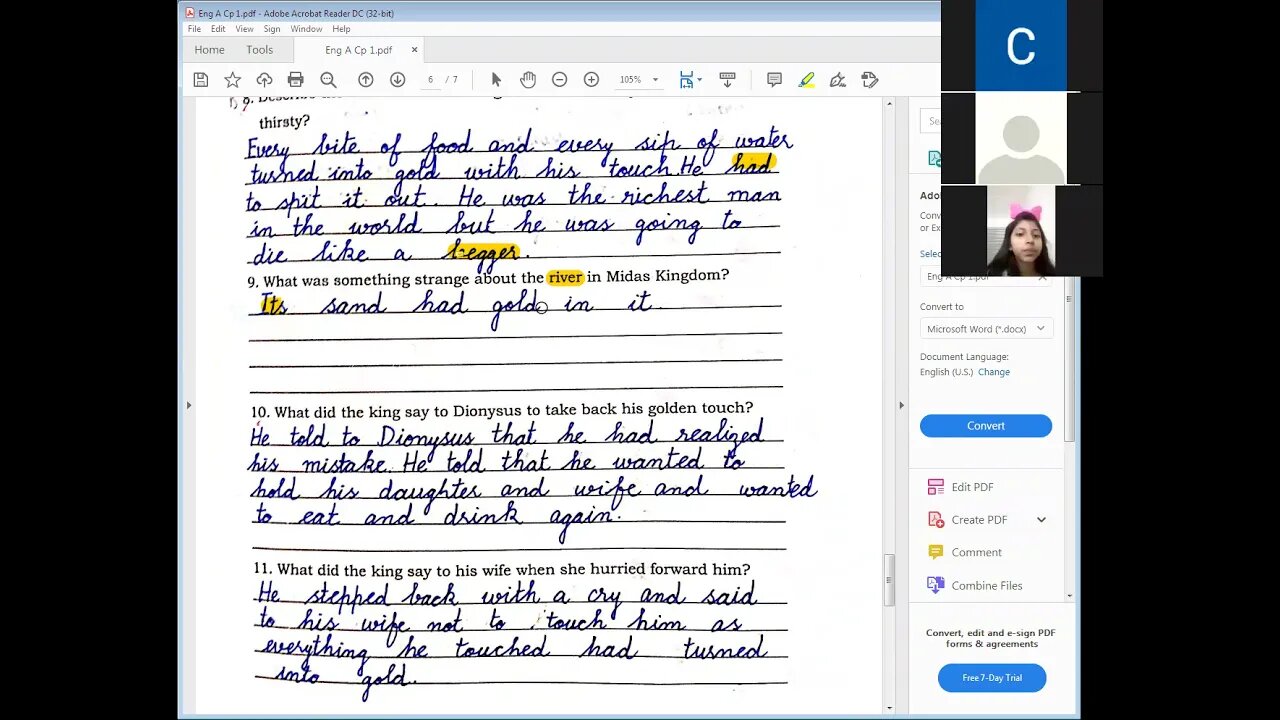
Task: Click the Stamp tool icon
Action: (x=870, y=80)
